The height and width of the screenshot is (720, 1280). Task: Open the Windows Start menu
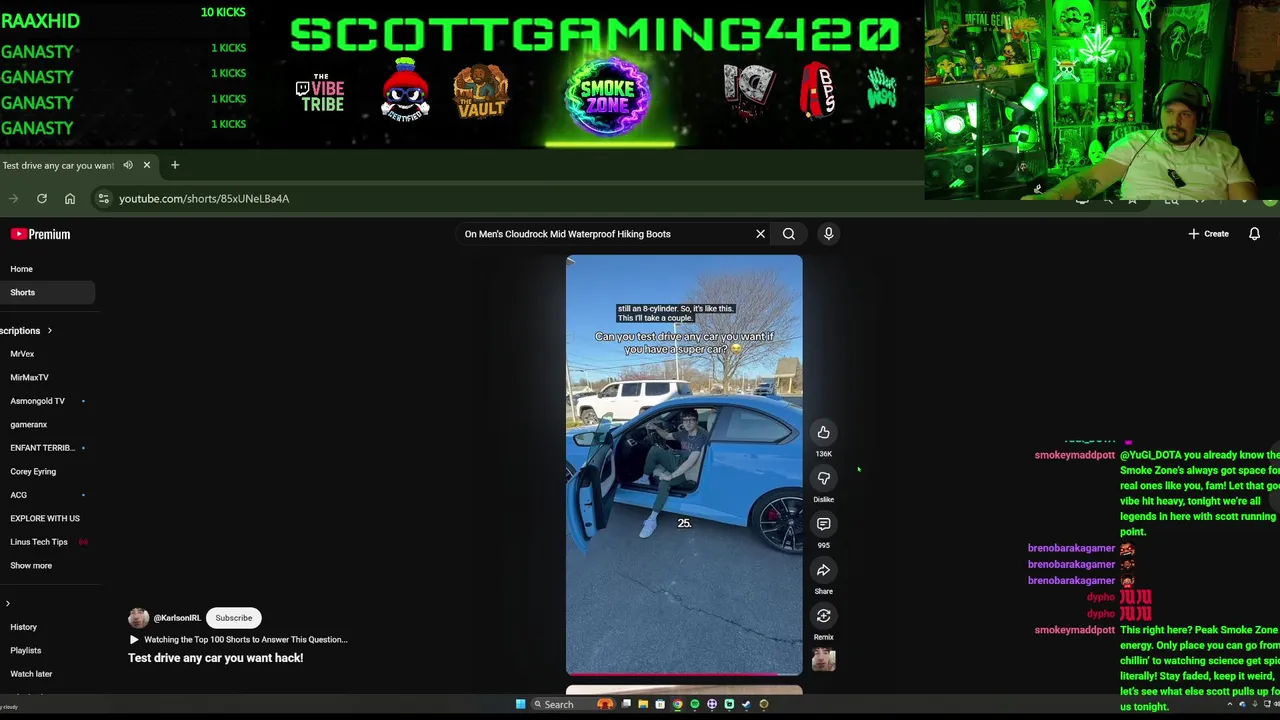tap(520, 704)
